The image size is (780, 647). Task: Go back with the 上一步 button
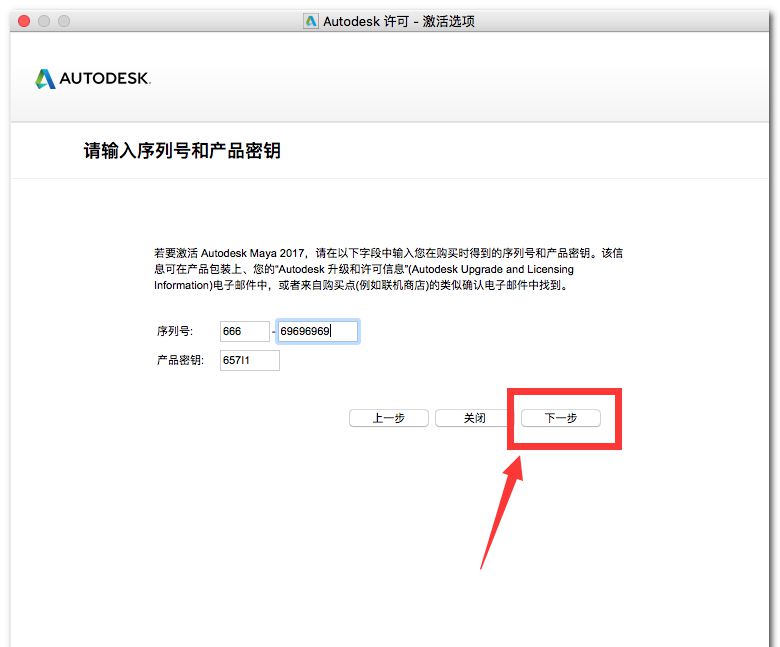389,418
